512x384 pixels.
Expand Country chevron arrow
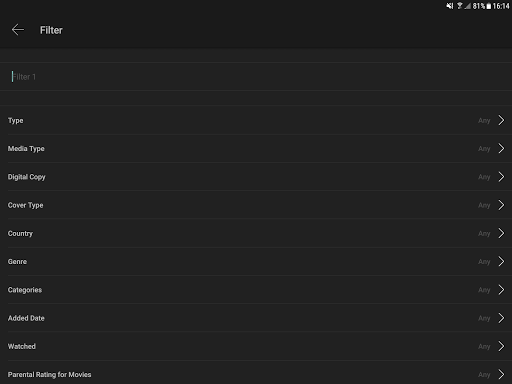point(501,233)
